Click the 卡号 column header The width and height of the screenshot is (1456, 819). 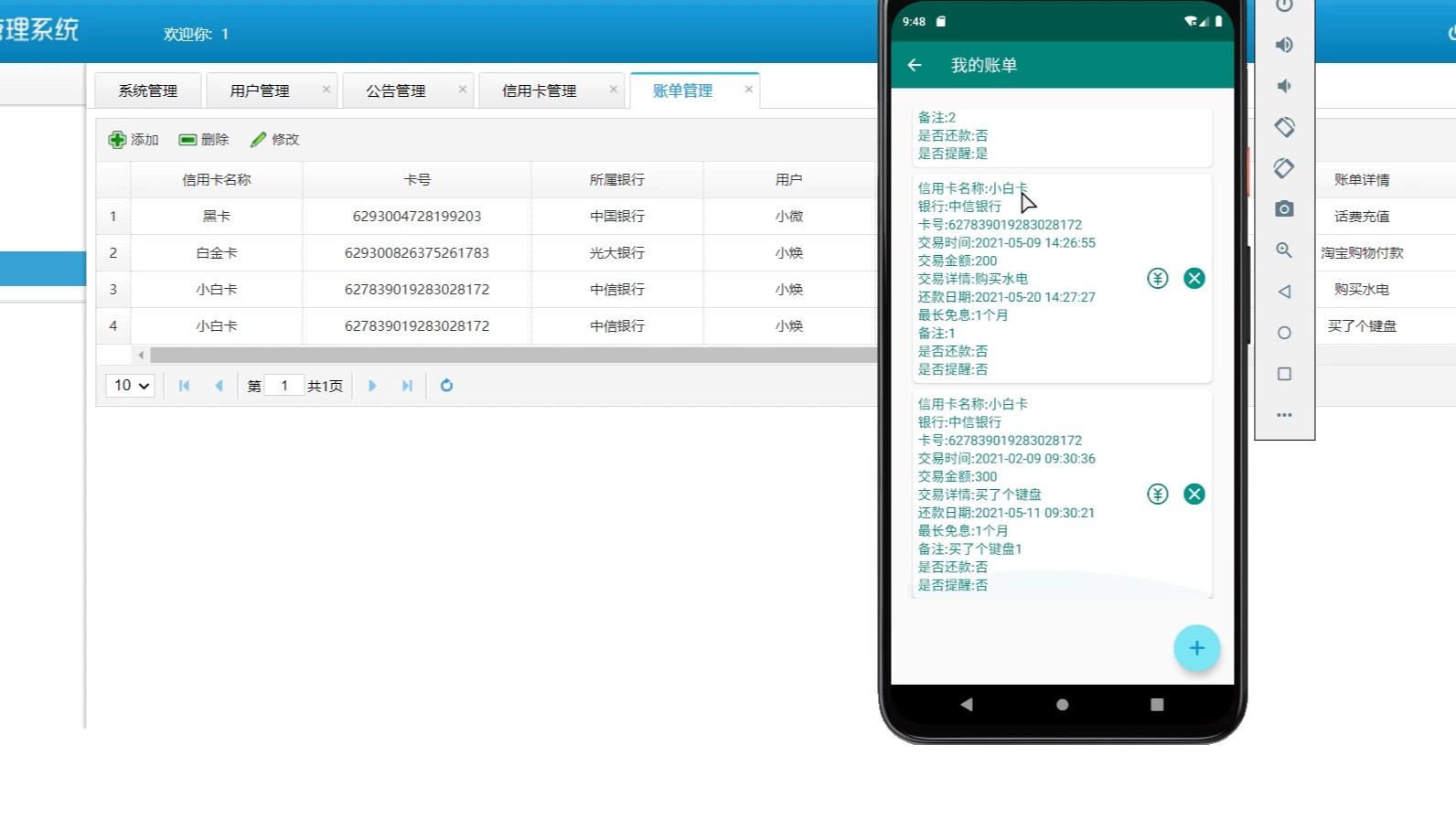coord(417,180)
